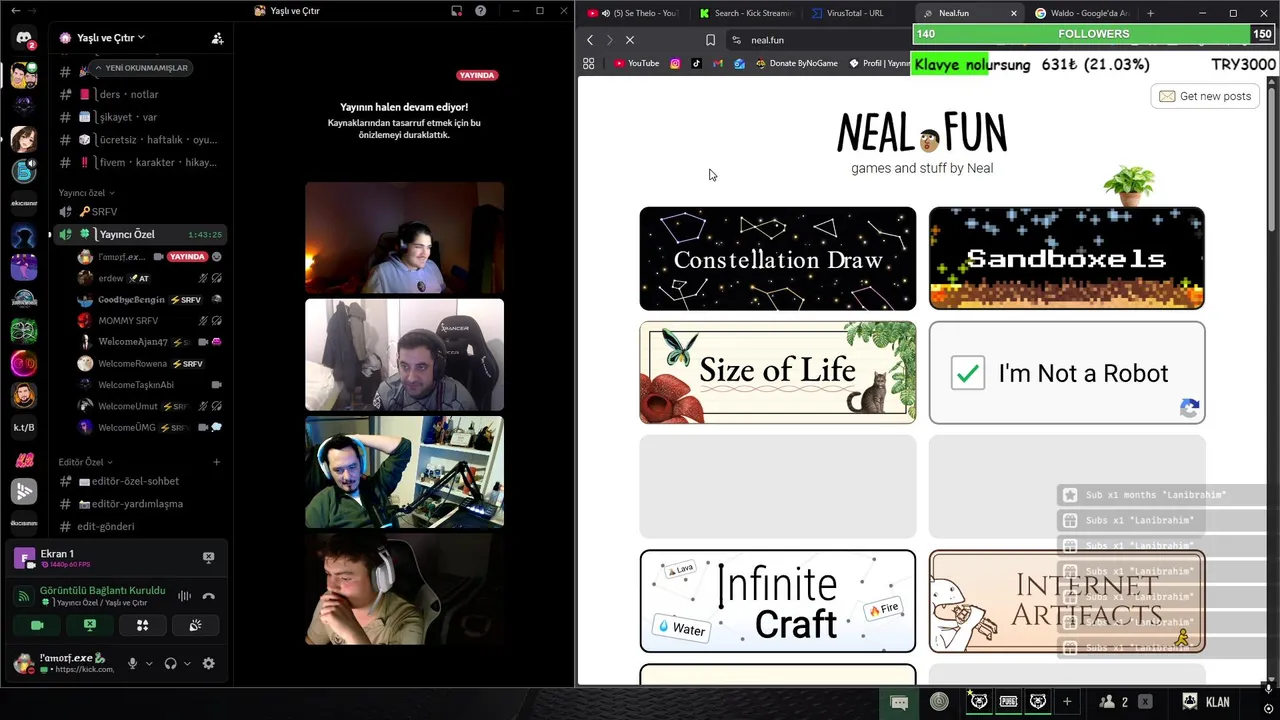Jump to Yeni Okunmamışlar unread messages
The image size is (1280, 720).
tap(140, 68)
